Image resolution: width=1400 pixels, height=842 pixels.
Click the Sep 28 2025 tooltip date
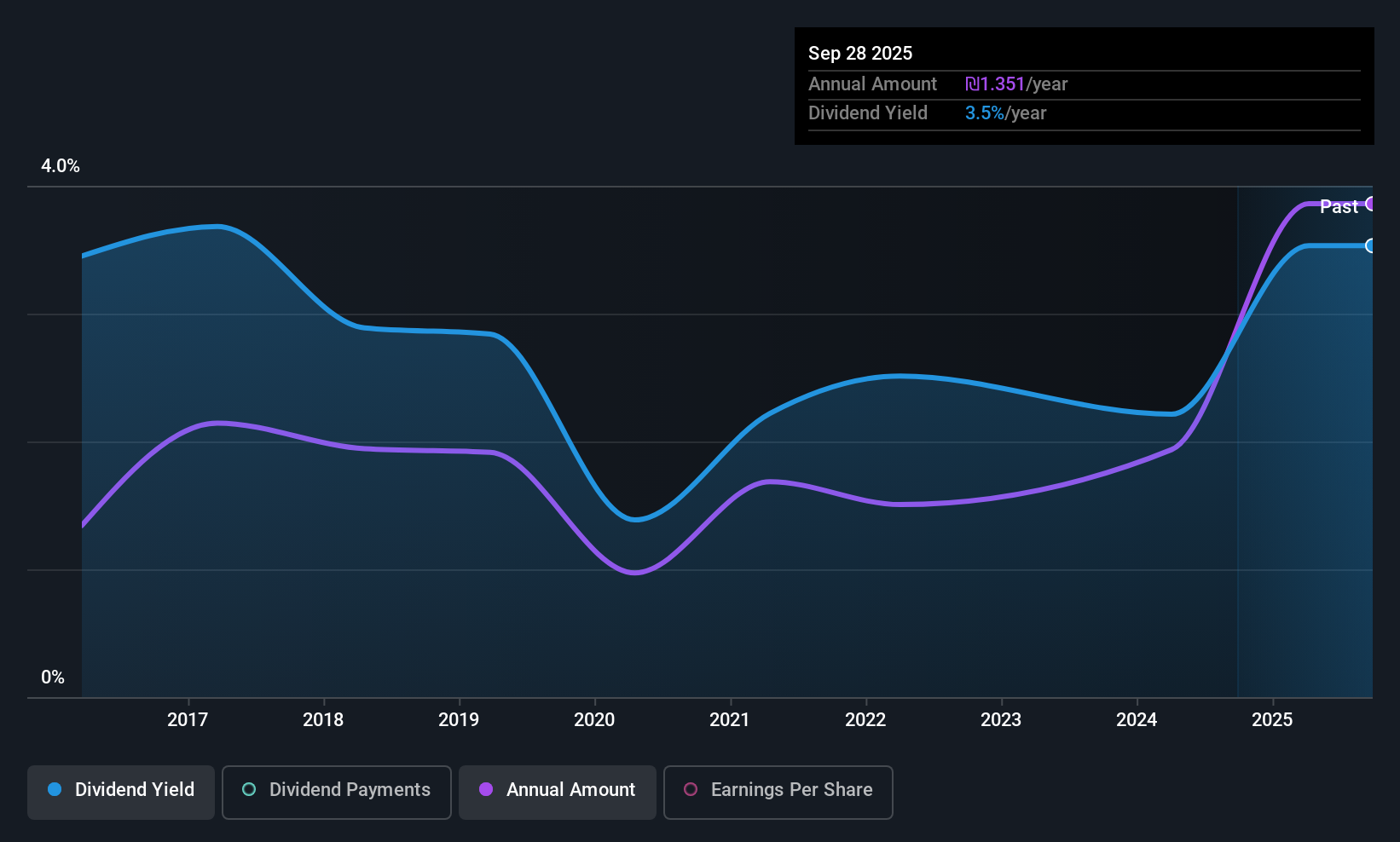pyautogui.click(x=860, y=54)
